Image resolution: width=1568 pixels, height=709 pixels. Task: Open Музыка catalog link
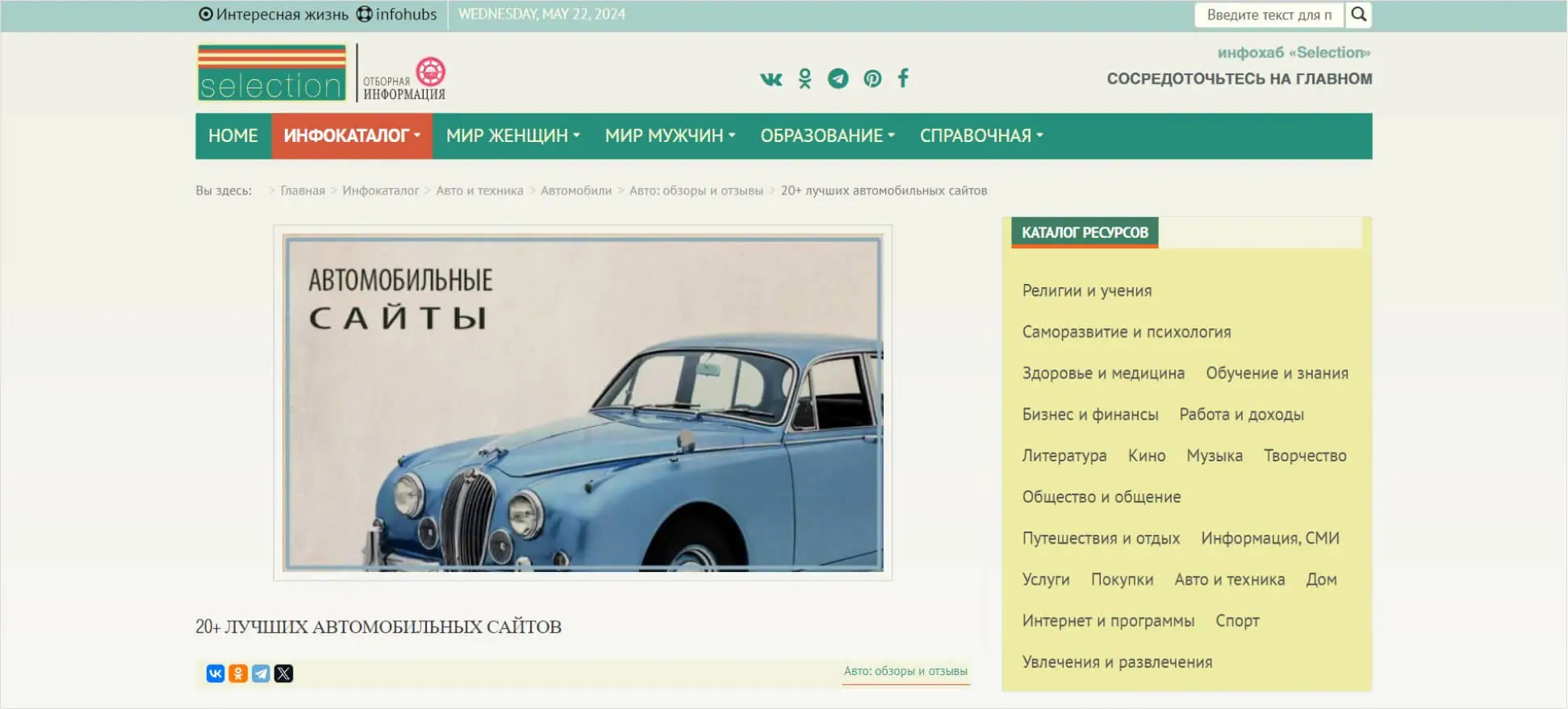coord(1215,456)
